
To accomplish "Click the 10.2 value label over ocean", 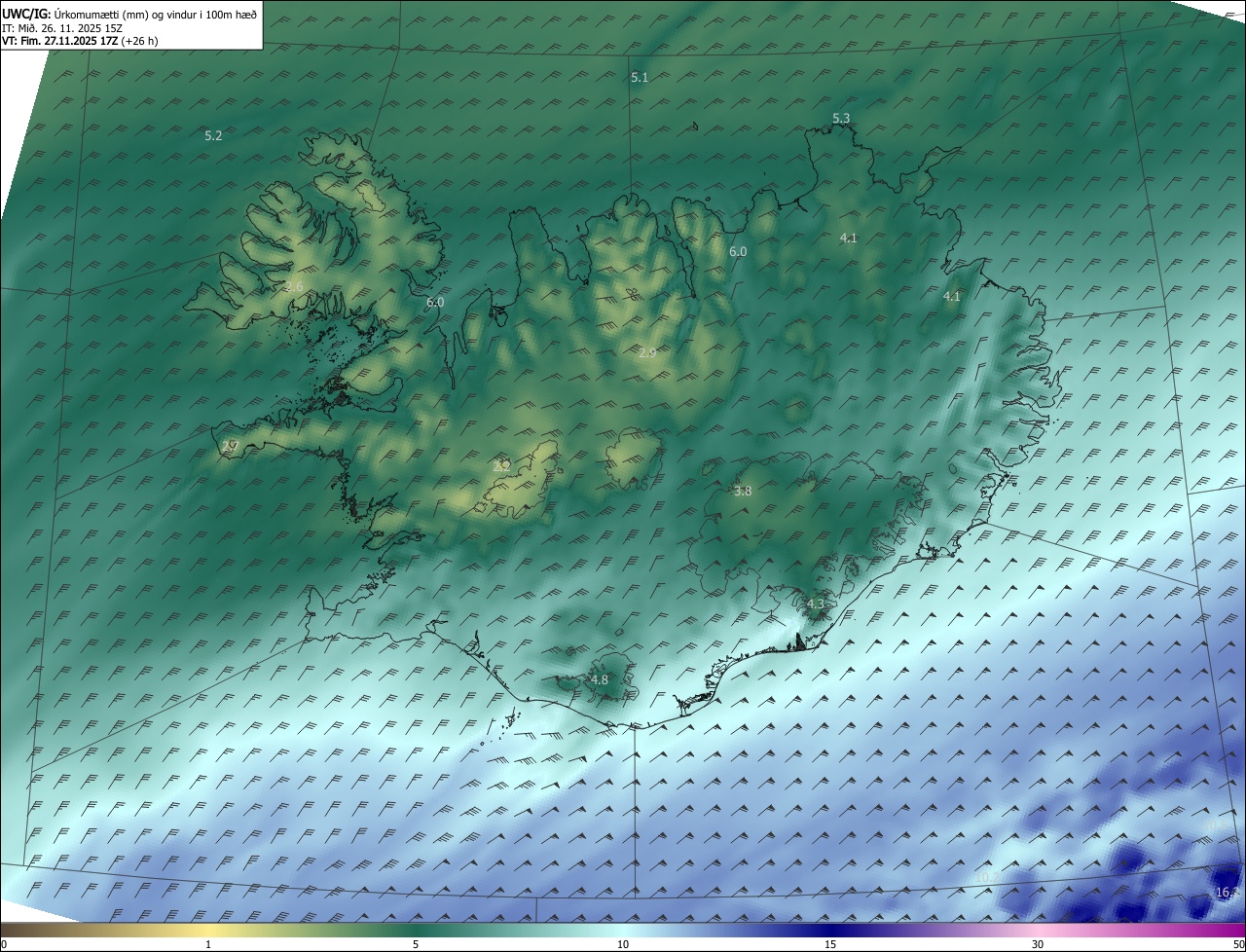I will tap(987, 877).
